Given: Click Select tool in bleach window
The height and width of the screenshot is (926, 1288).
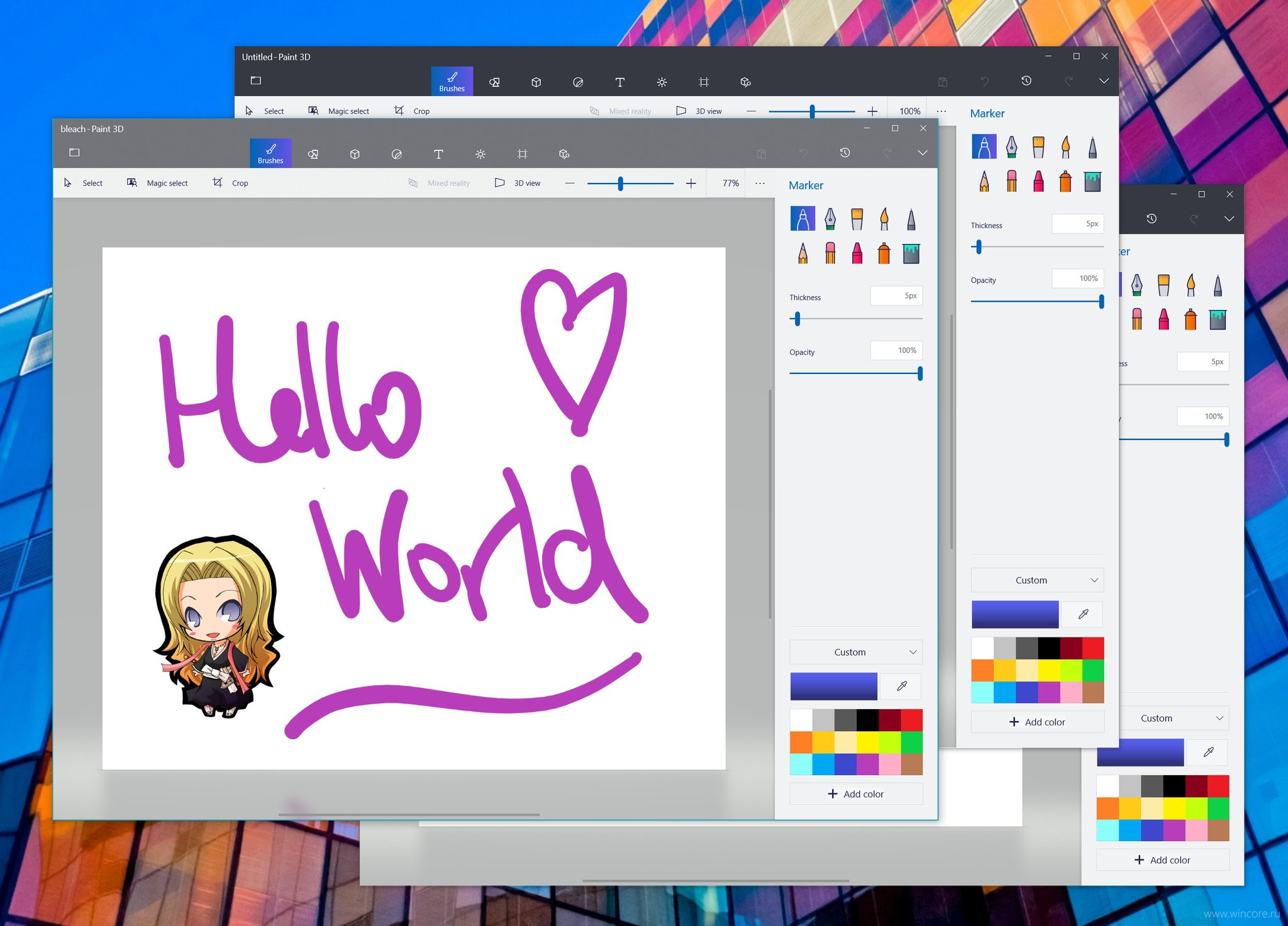Looking at the screenshot, I should 83,183.
